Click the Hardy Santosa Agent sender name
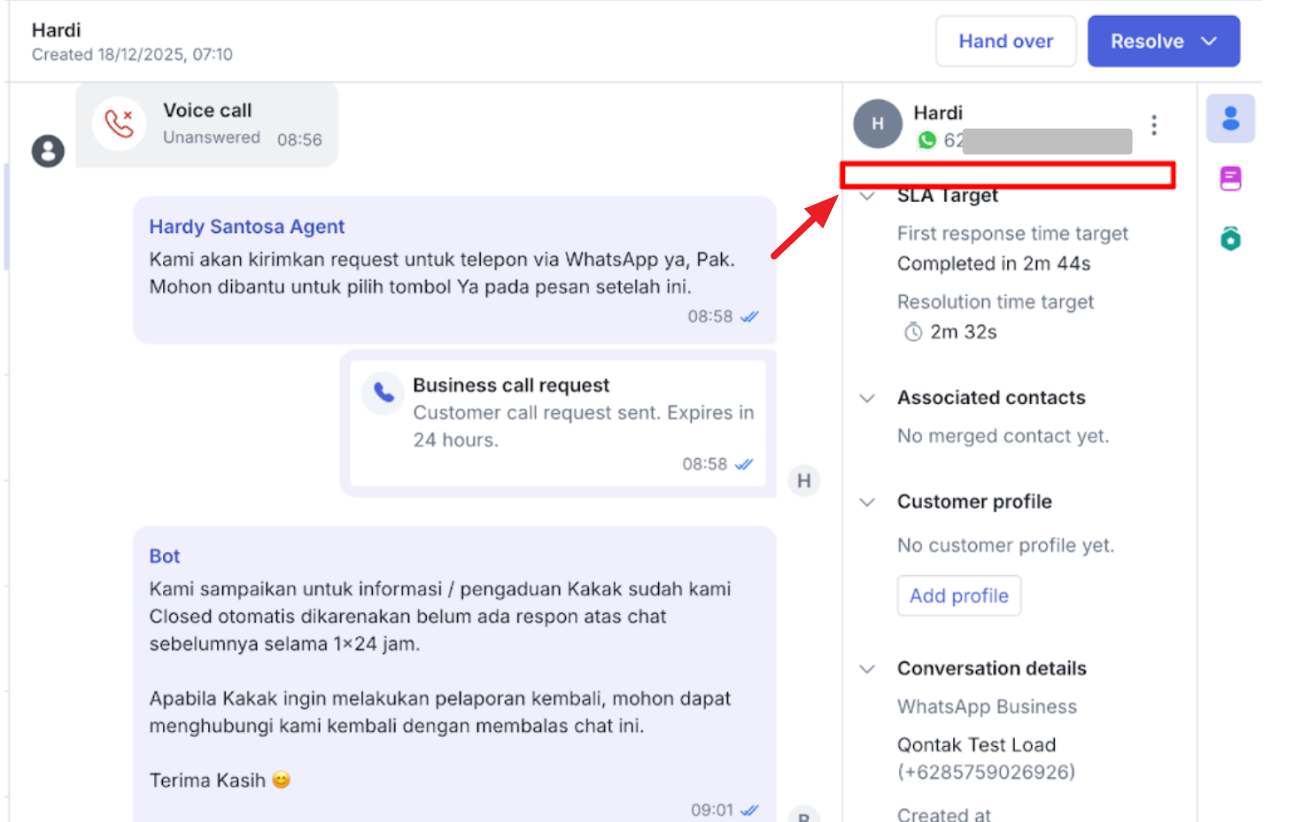This screenshot has height=822, width=1312. pos(247,227)
